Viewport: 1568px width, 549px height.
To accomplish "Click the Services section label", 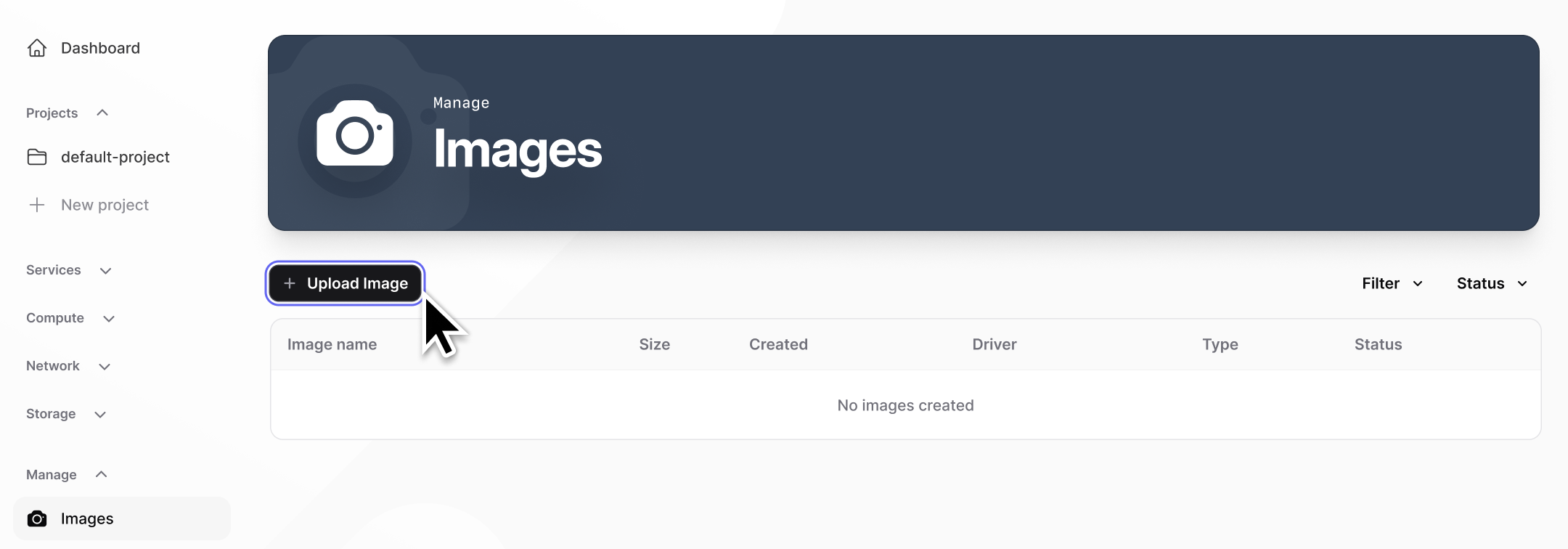I will point(54,270).
